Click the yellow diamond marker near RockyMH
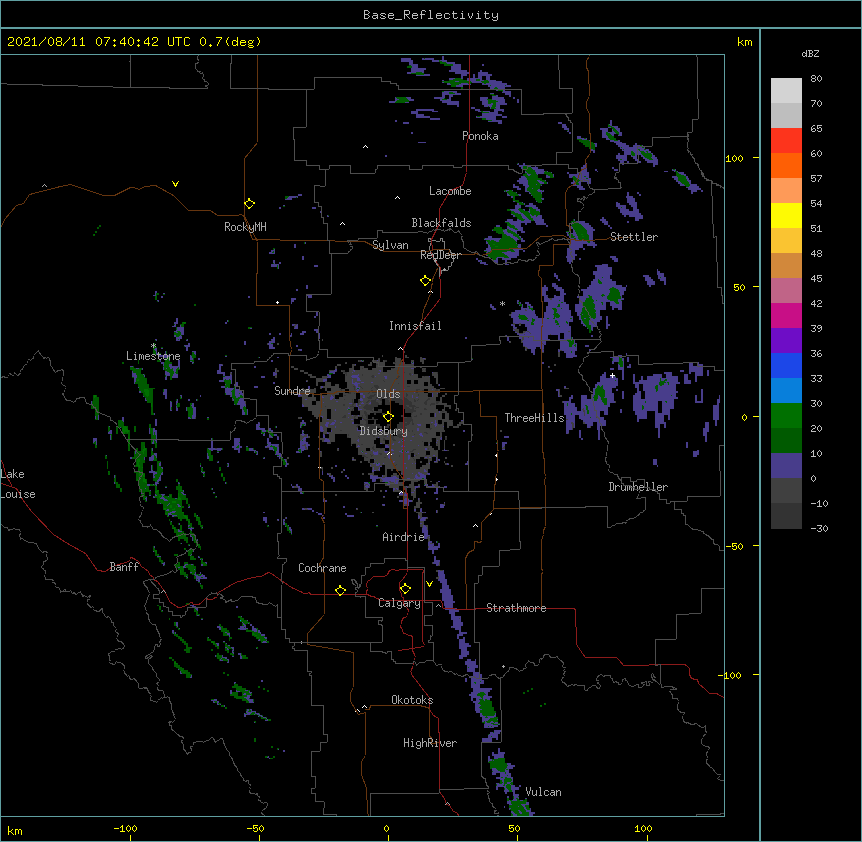Screen dimensions: 862x842 pyautogui.click(x=250, y=204)
